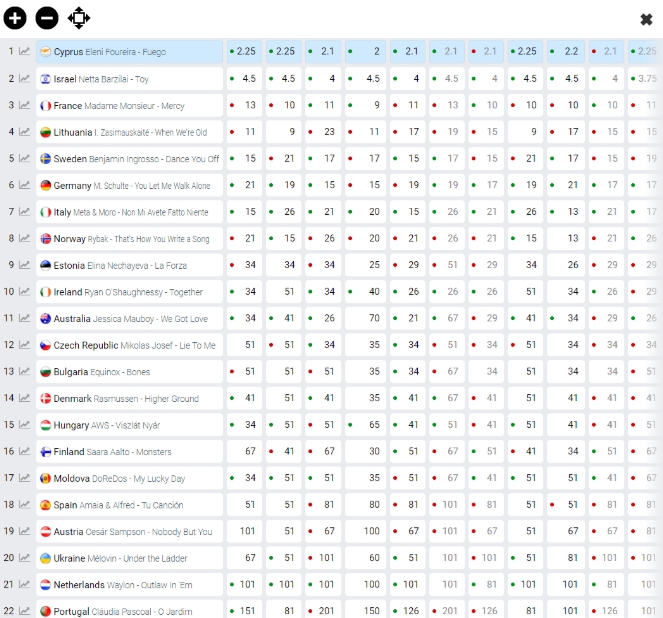Open Lithuania When We're Old entry

129,132
